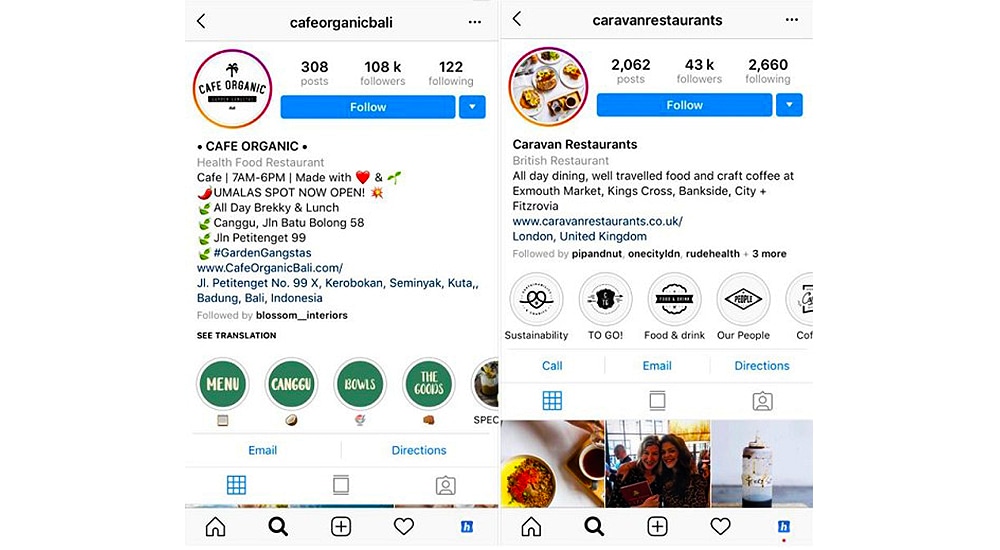Tap the new post plus icon on left phone
The height and width of the screenshot is (550, 1000).
click(341, 526)
